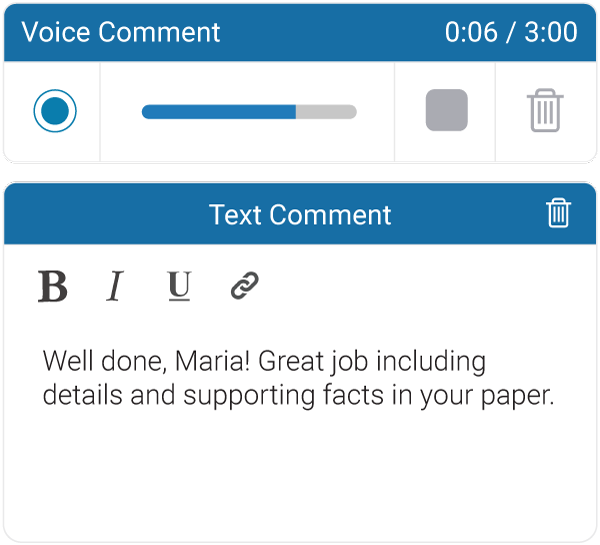The width and height of the screenshot is (600, 545).
Task: Click the gray unfilled end of the progress bar
Action: tap(326, 112)
